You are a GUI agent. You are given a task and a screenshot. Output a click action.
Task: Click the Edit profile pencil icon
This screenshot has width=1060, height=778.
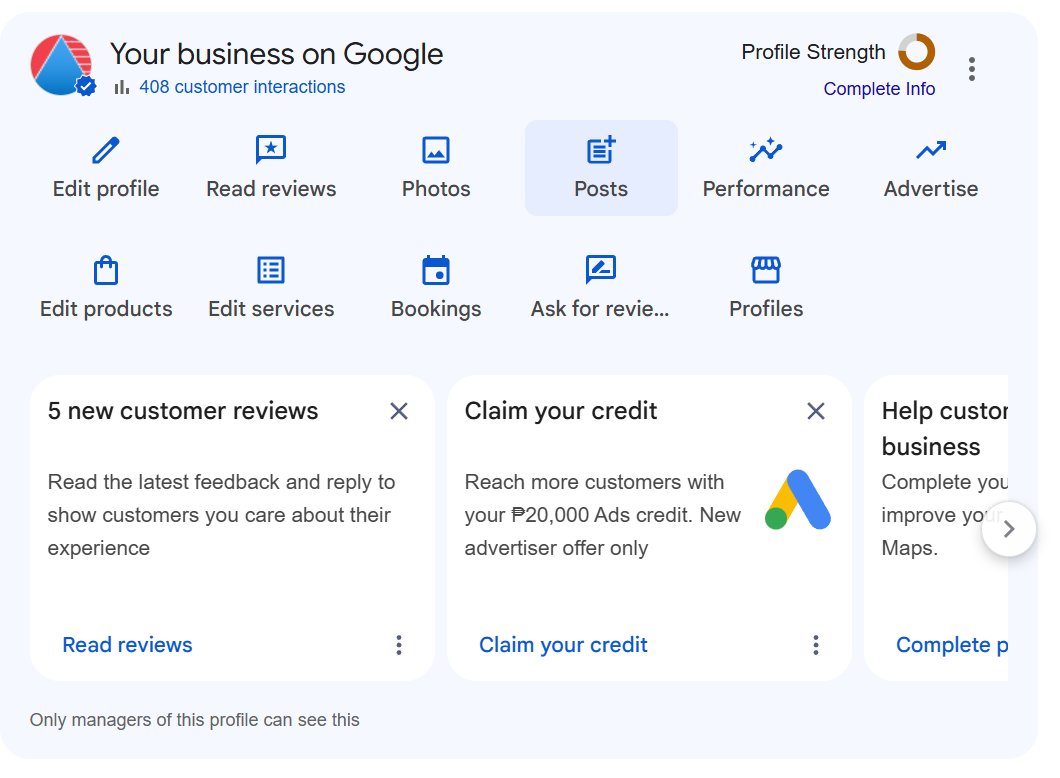point(105,150)
